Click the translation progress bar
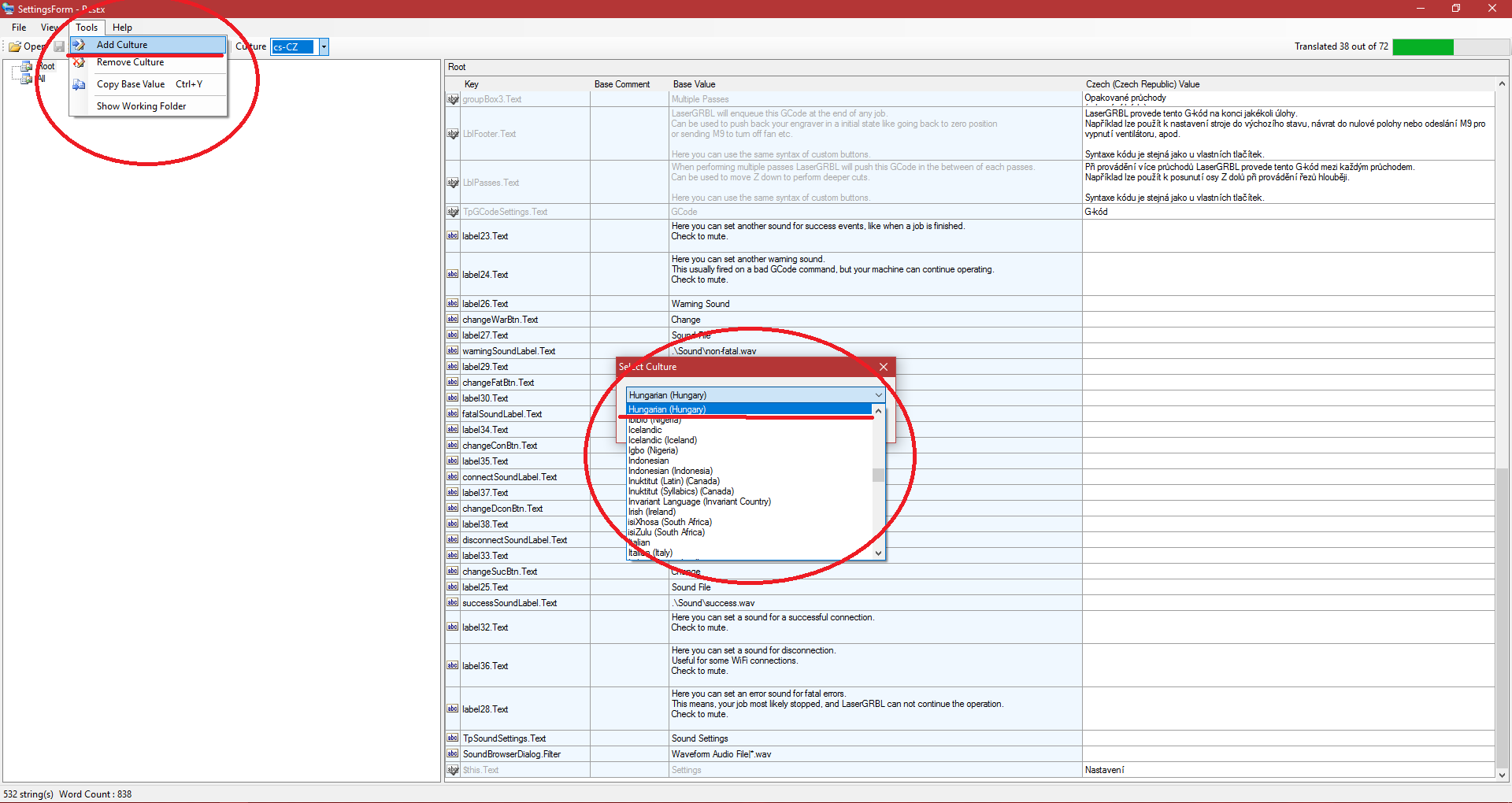This screenshot has width=1512, height=803. (1451, 47)
